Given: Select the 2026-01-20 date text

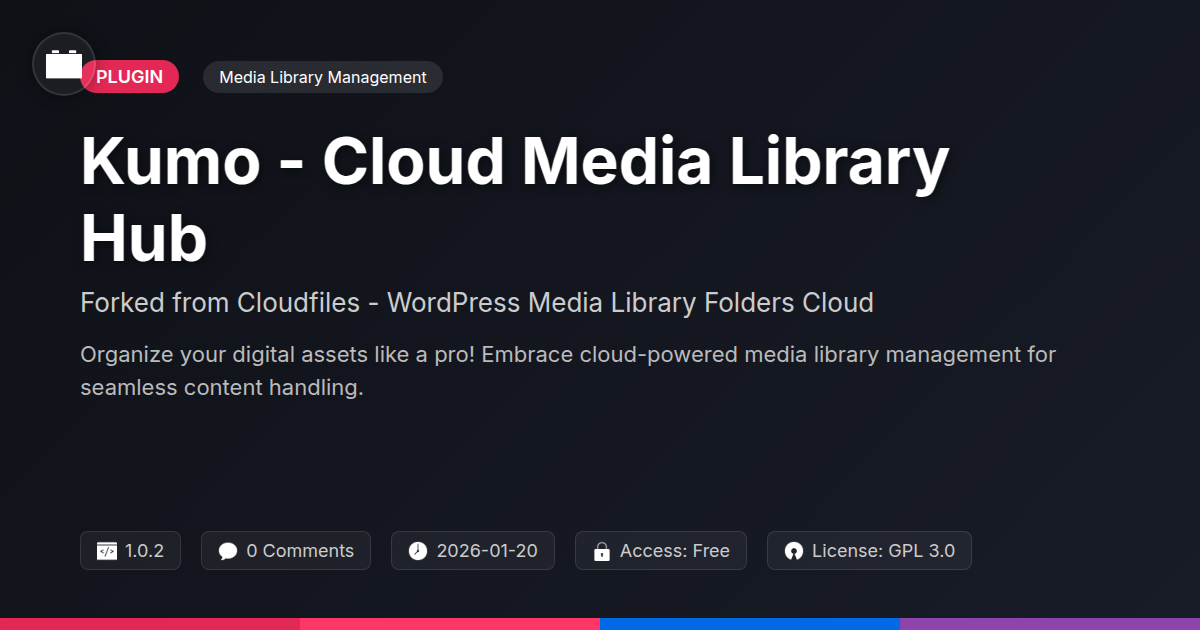Looking at the screenshot, I should click(x=487, y=551).
